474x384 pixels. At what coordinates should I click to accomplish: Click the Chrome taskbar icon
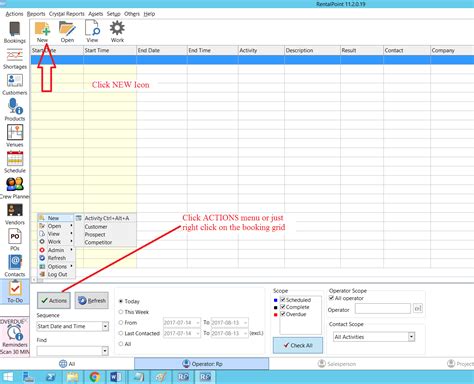pyautogui.click(x=95, y=377)
